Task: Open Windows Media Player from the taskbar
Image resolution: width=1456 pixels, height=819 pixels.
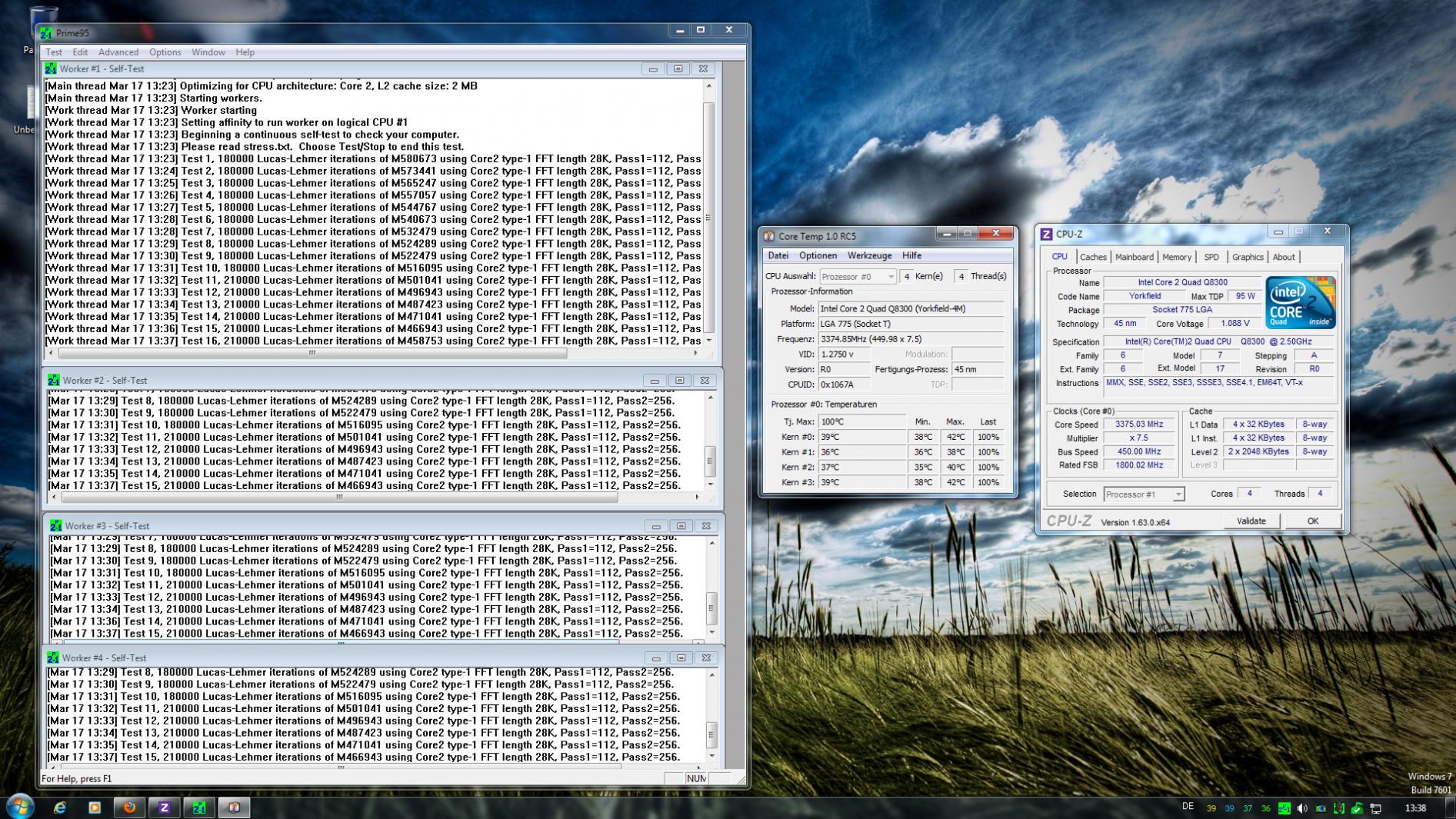Action: [95, 807]
